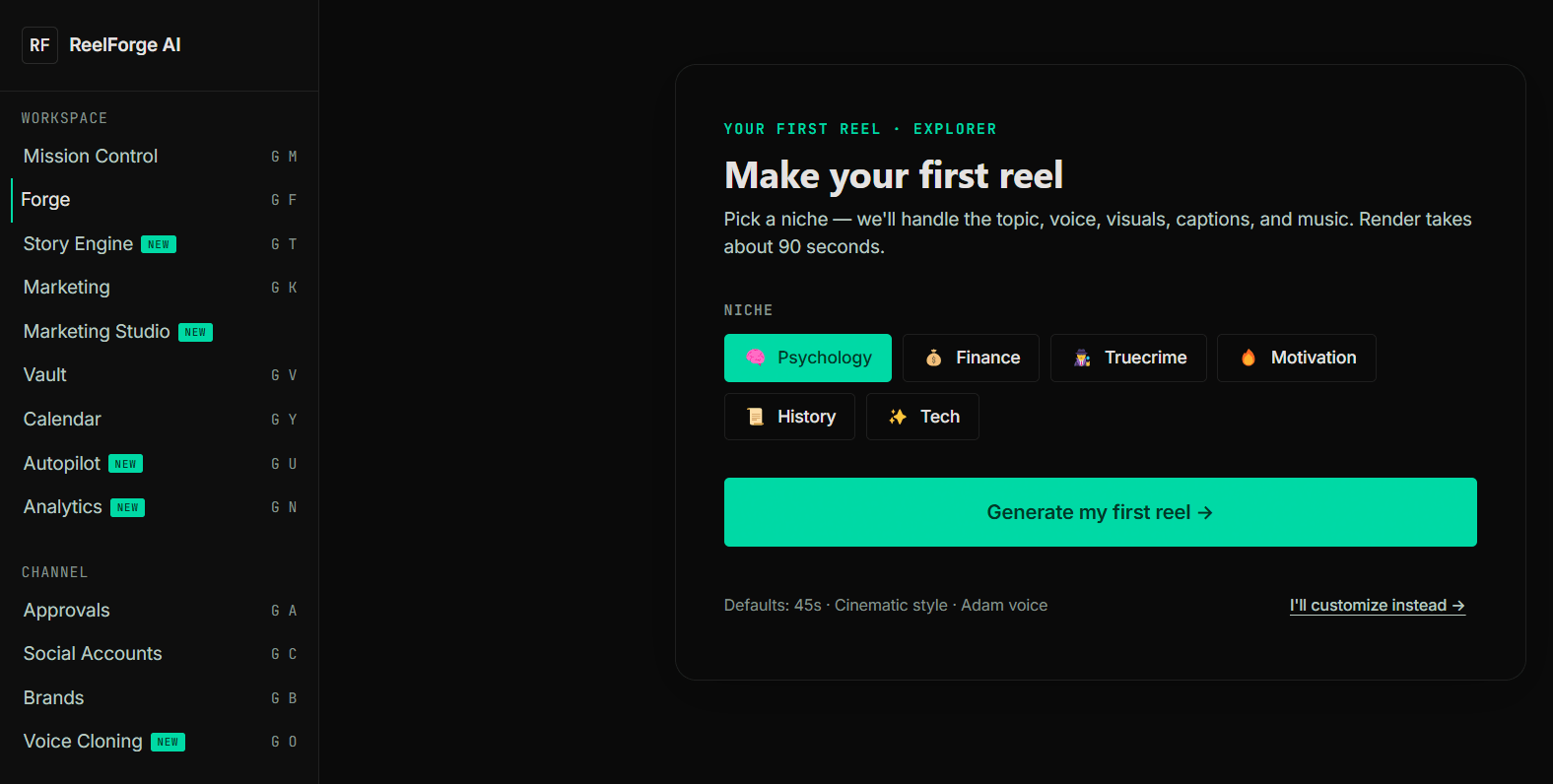
Task: Click the NEW badge beside Story Engine
Action: [x=159, y=244]
